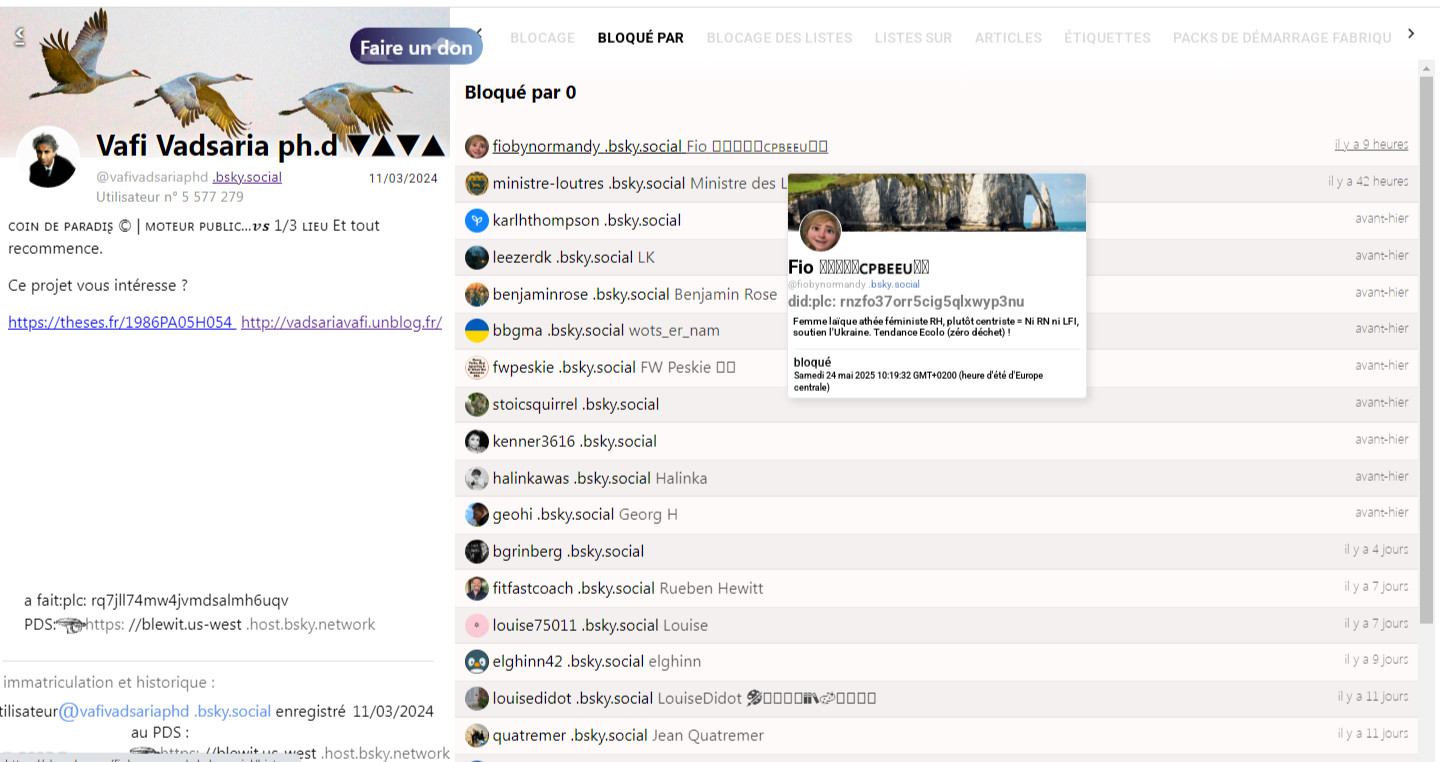
Task: Open Vafi Vadsaria profile picture
Action: [x=48, y=157]
